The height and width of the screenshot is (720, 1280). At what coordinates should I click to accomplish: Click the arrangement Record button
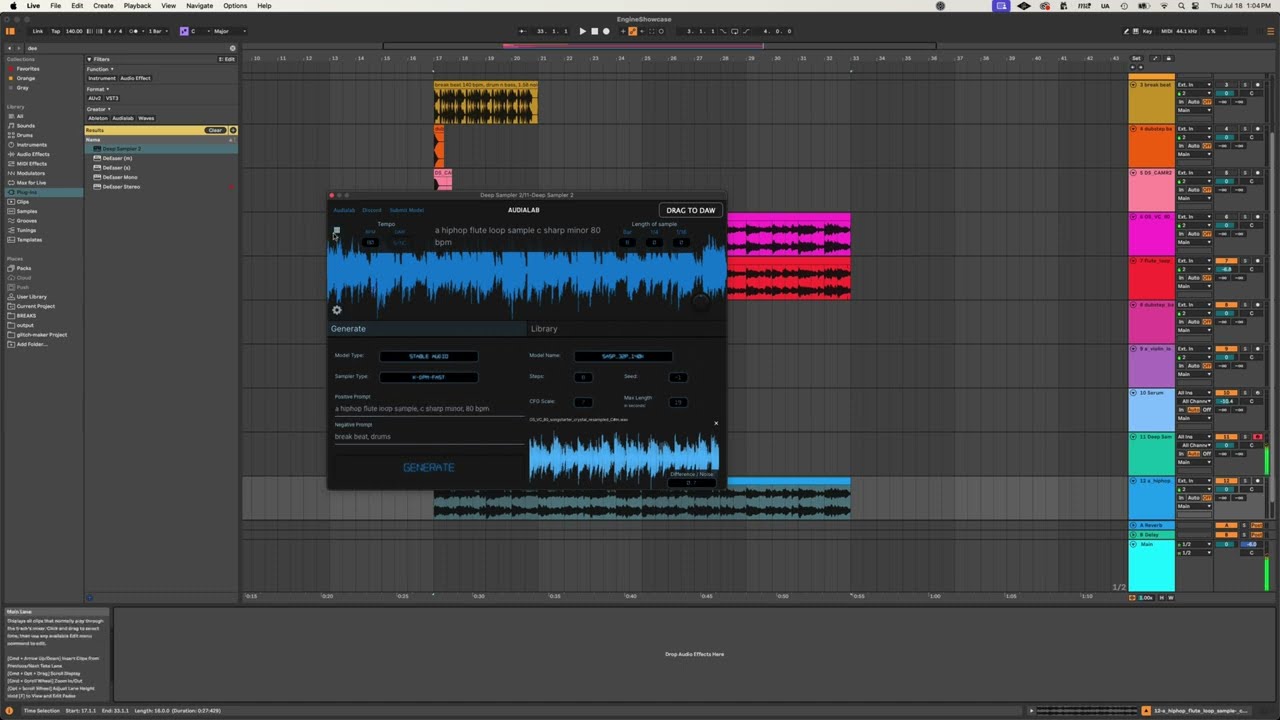606,31
